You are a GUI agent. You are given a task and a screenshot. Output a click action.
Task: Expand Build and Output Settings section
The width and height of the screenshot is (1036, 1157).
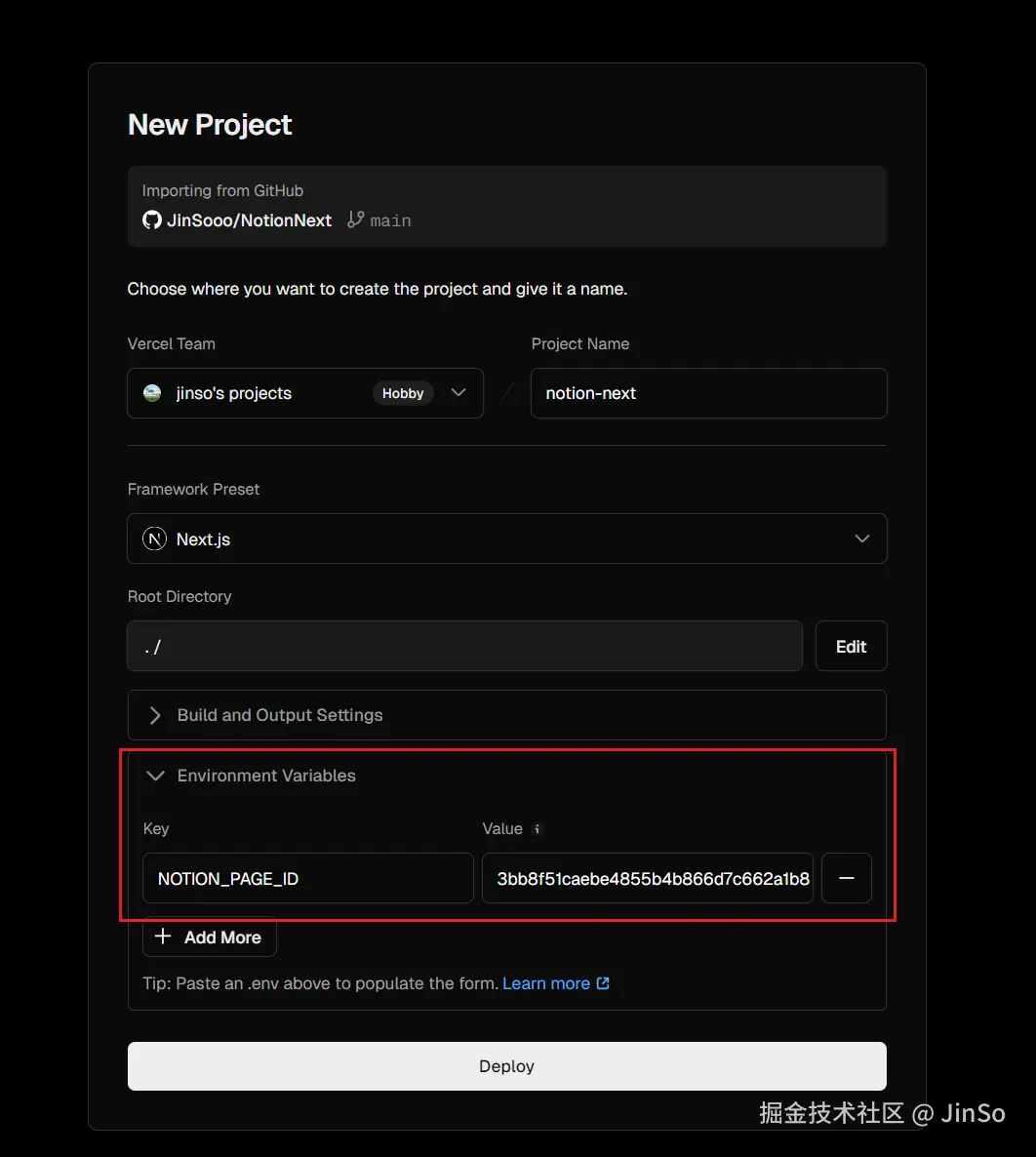[x=507, y=715]
